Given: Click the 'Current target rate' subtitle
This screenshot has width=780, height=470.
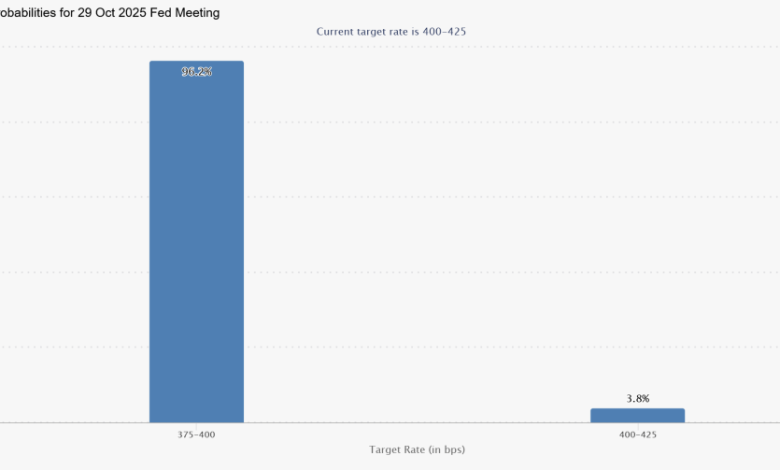Looking at the screenshot, I should coord(391,31).
